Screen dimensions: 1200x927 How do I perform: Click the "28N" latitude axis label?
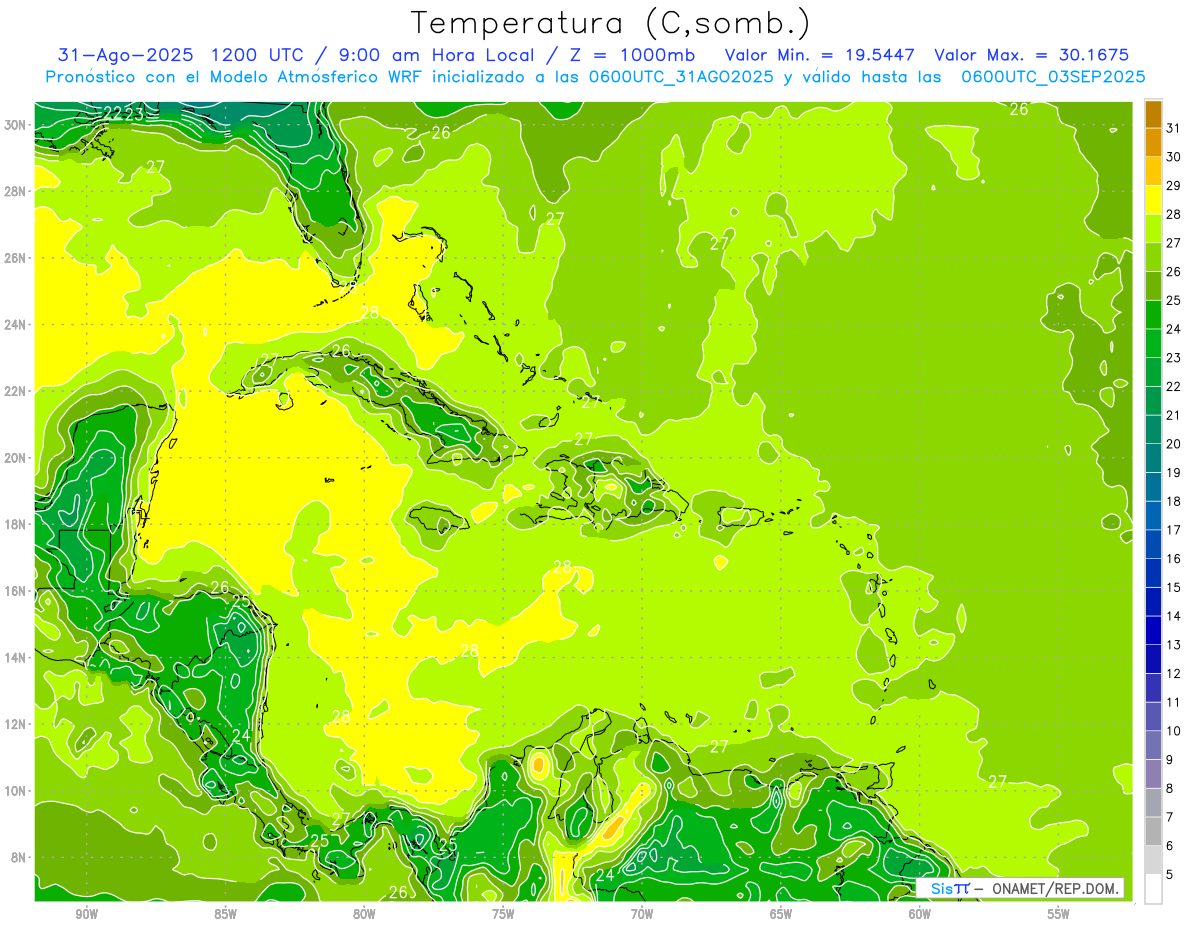click(15, 191)
